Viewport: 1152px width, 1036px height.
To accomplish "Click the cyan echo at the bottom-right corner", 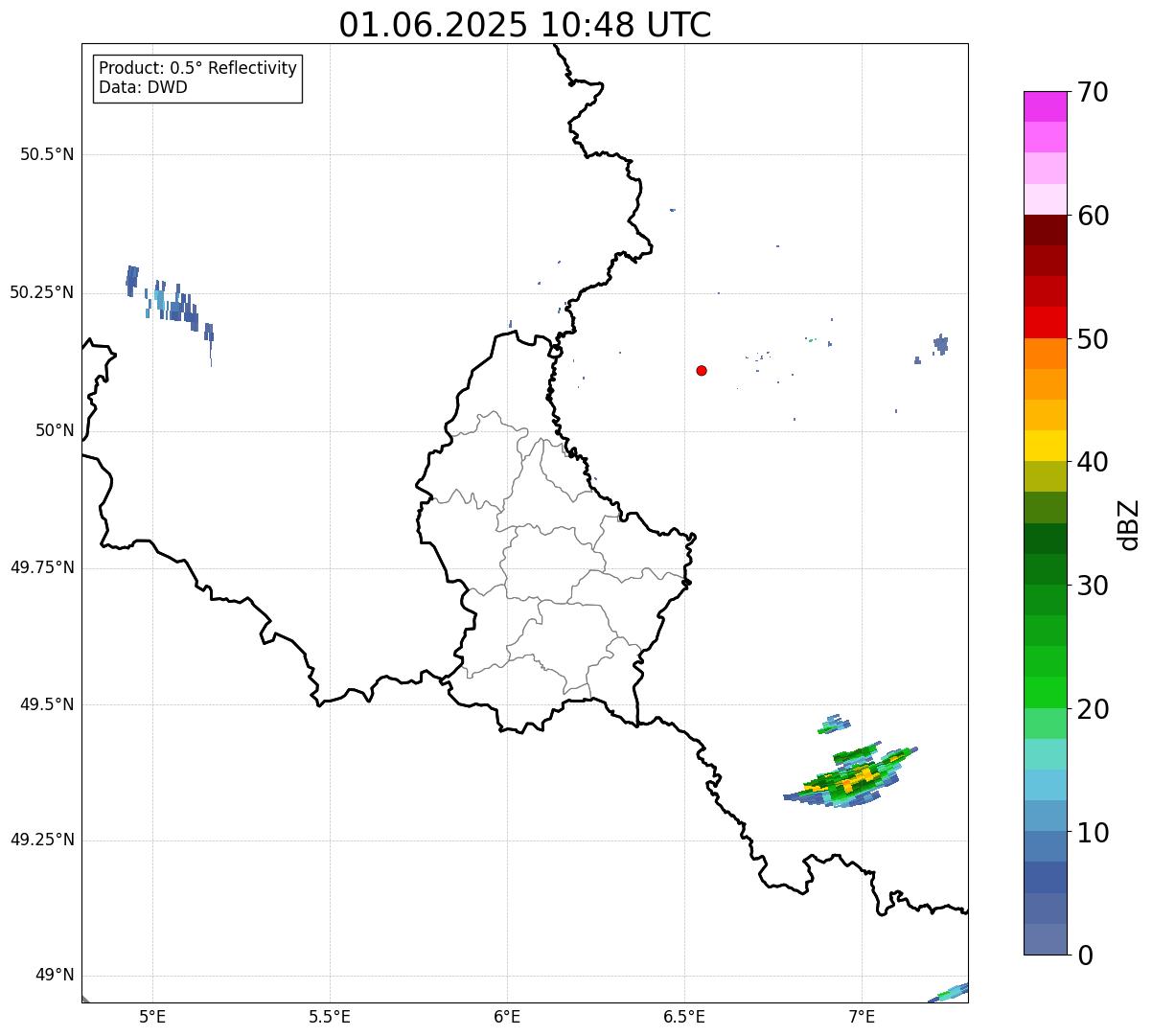I will (x=948, y=993).
